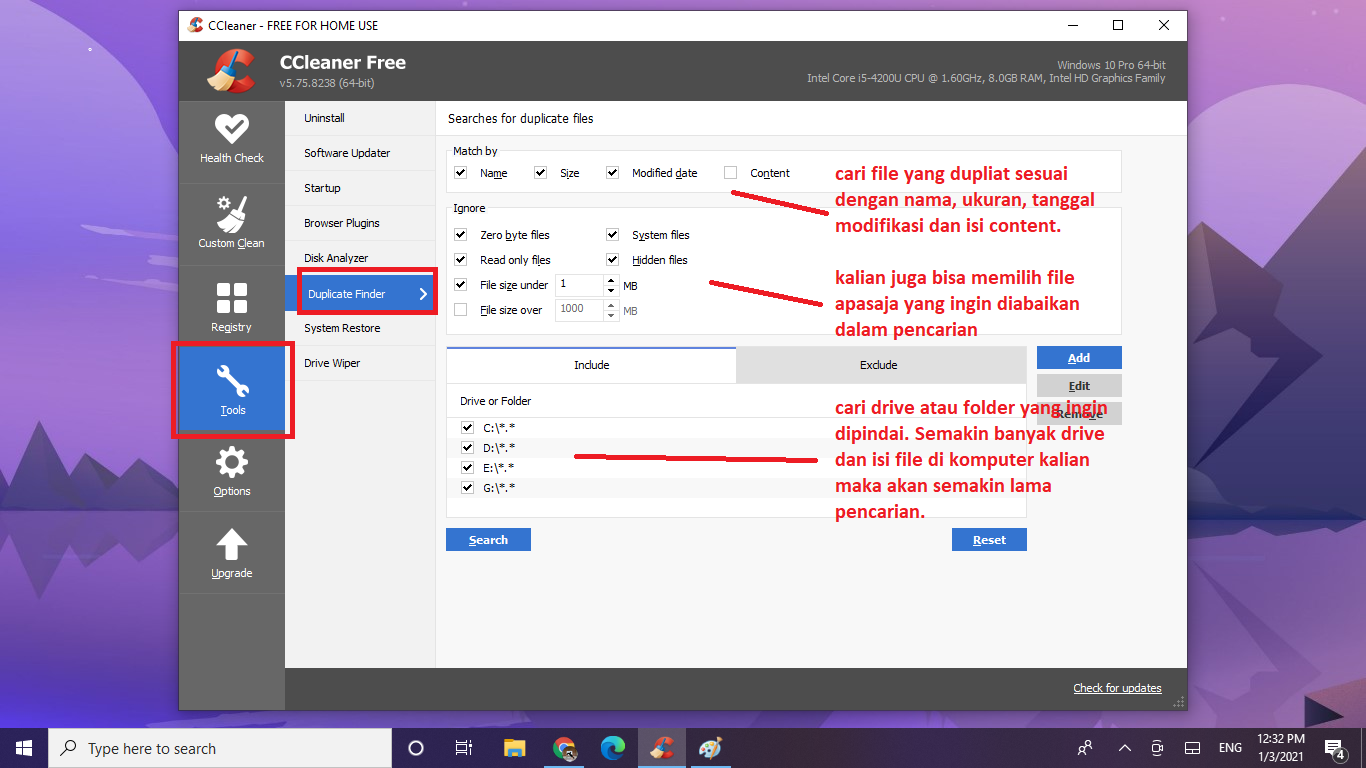This screenshot has width=1366, height=768.
Task: Open the Registry cleaner
Action: 231,305
